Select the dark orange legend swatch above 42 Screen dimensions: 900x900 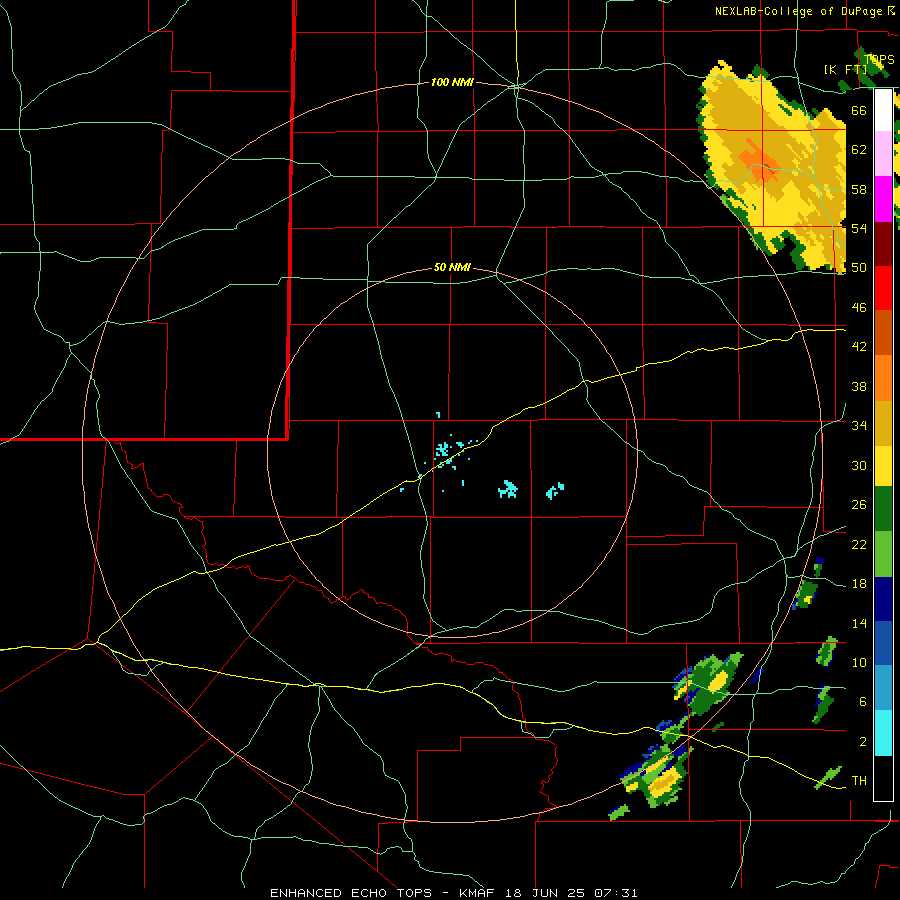(x=883, y=333)
